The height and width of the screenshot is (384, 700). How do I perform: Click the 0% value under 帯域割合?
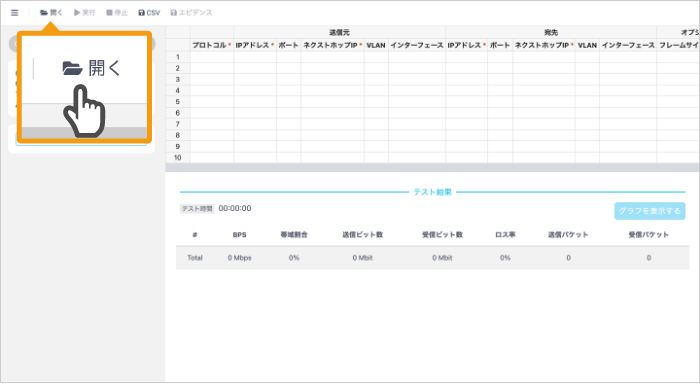(294, 258)
